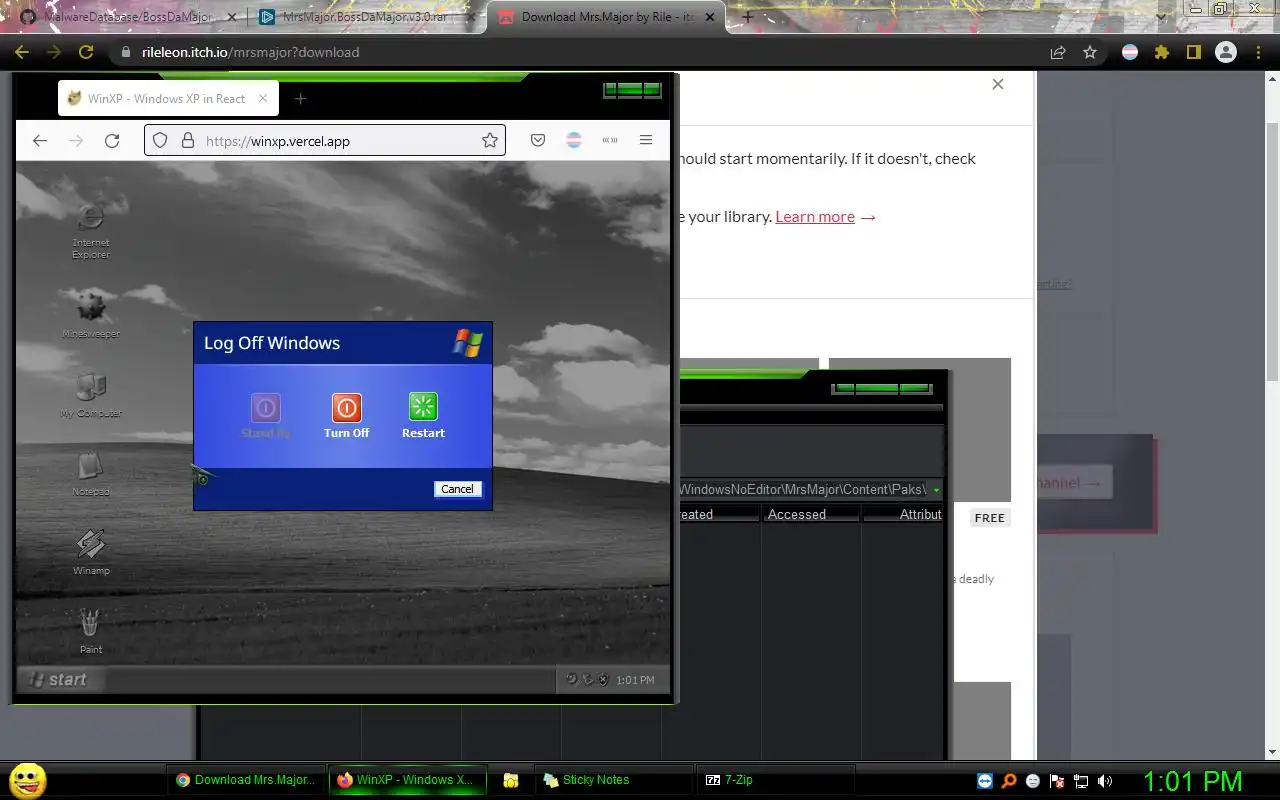Image resolution: width=1280 pixels, height=800 pixels.
Task: Click the padlock icon in Firefox address bar
Action: 187,141
